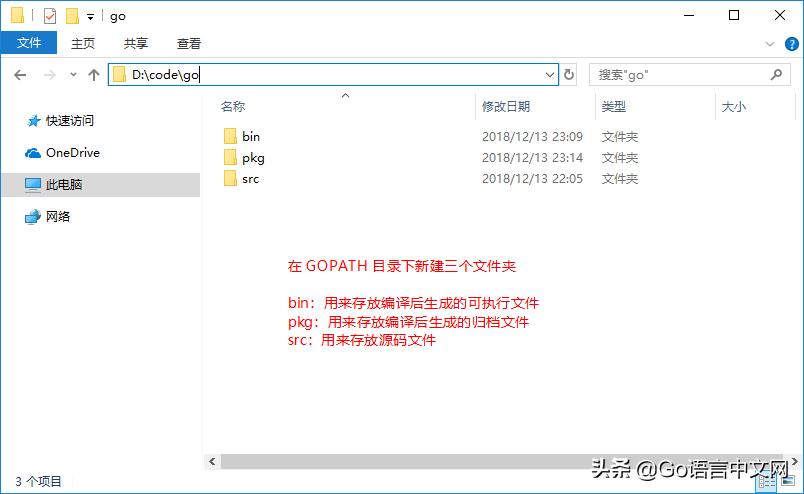Click the date 2018/12/13 23:14

pyautogui.click(x=532, y=157)
